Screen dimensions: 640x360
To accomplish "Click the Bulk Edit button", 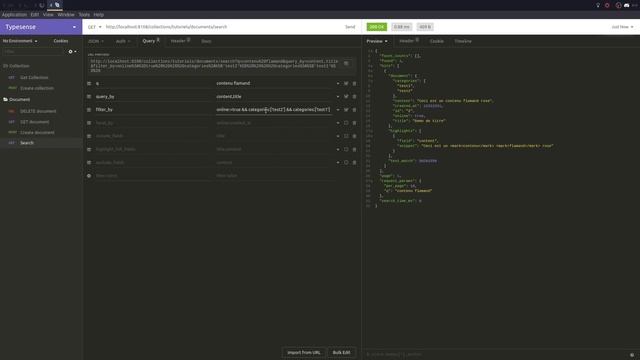I will point(341,353).
